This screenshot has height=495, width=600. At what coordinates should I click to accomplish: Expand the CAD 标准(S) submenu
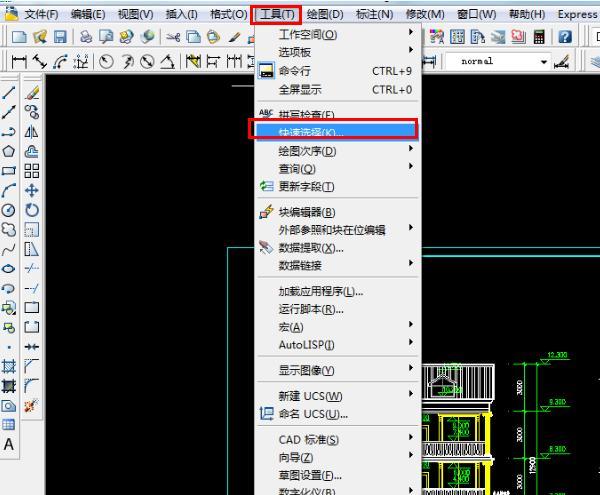337,440
